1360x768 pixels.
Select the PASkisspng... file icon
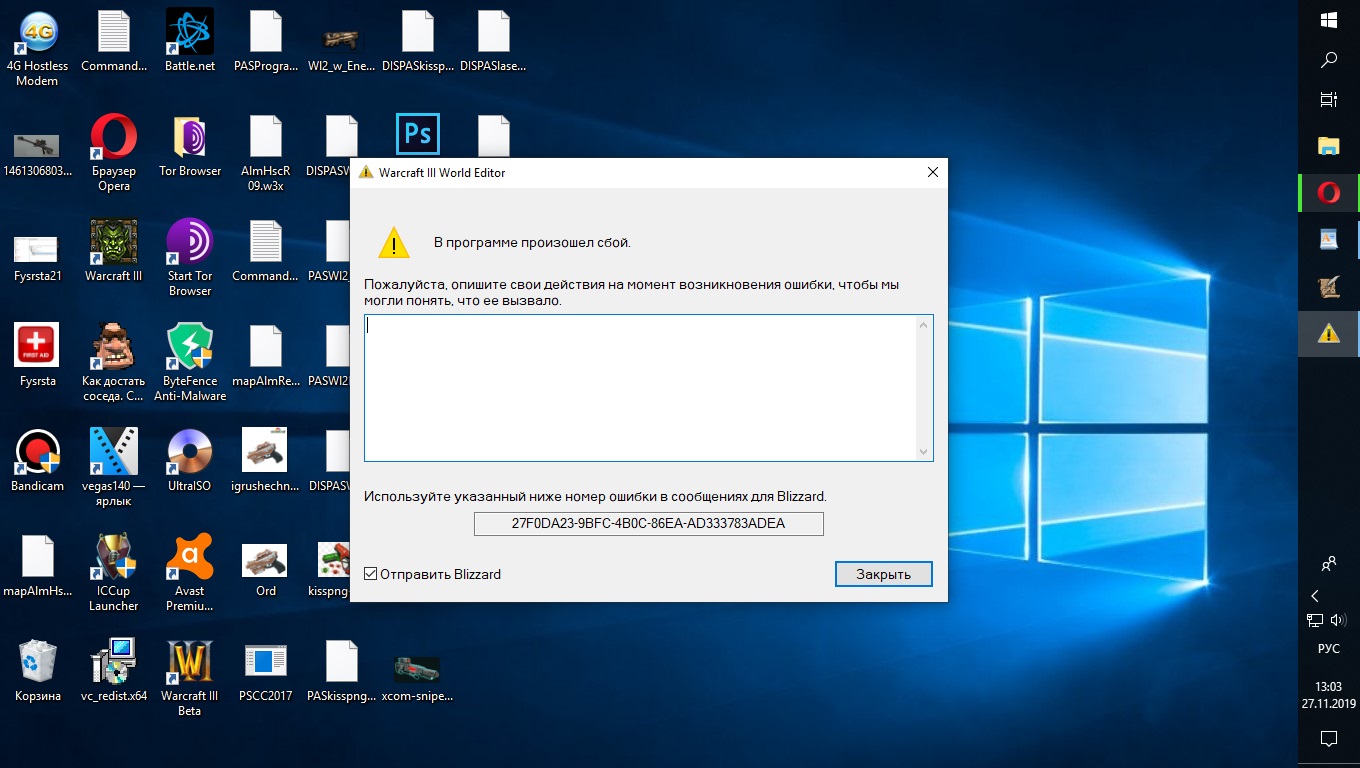(x=341, y=672)
